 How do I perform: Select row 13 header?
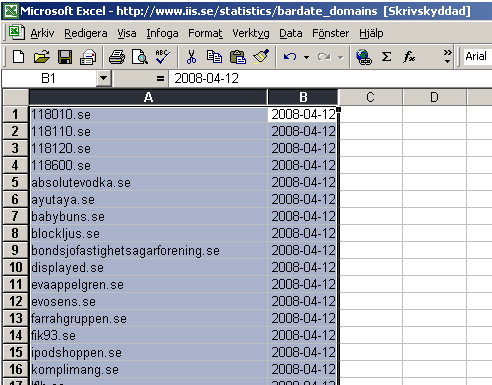(x=15, y=318)
